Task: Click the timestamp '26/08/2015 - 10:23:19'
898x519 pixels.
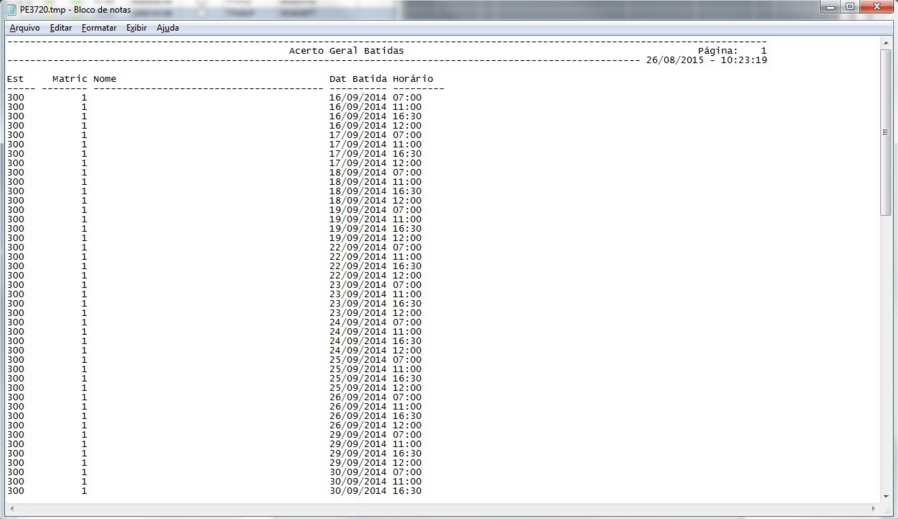Action: 706,60
